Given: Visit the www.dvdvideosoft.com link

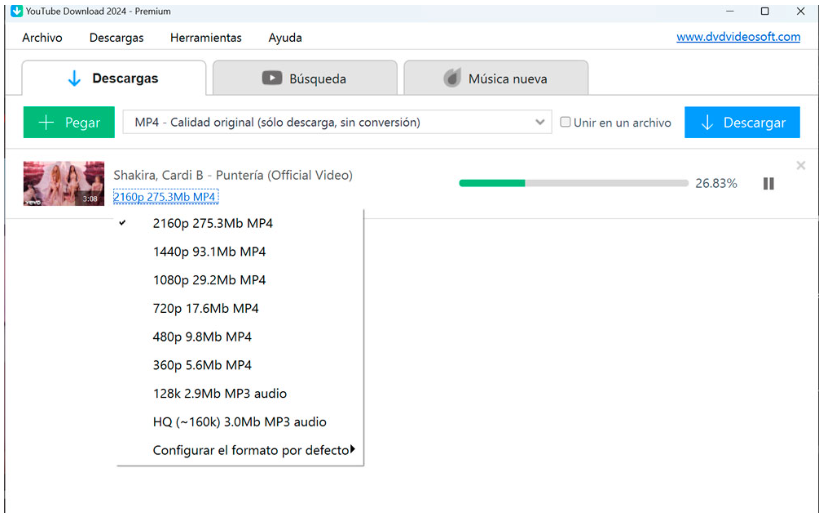Looking at the screenshot, I should (738, 37).
